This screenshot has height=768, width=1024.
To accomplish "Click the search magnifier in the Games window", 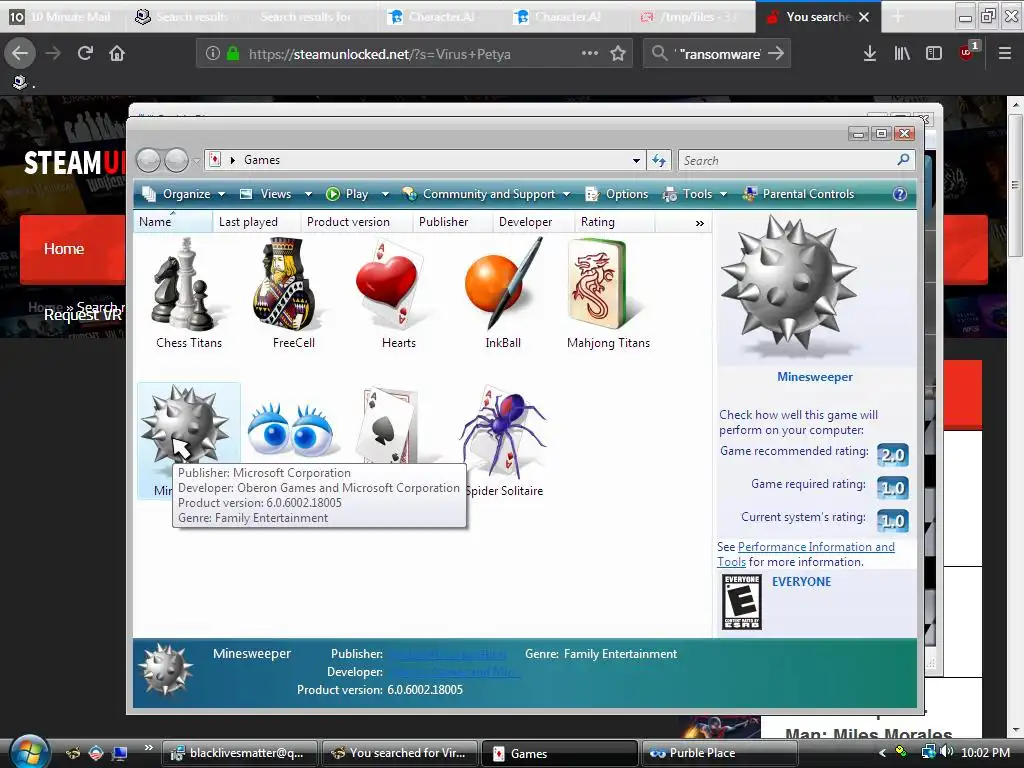I will tap(903, 159).
